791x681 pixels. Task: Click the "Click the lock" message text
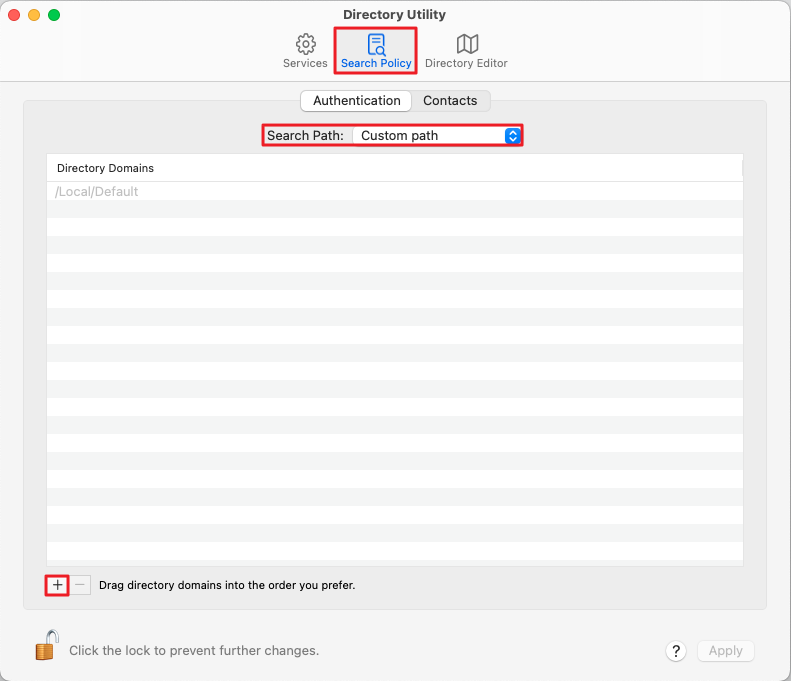click(194, 651)
